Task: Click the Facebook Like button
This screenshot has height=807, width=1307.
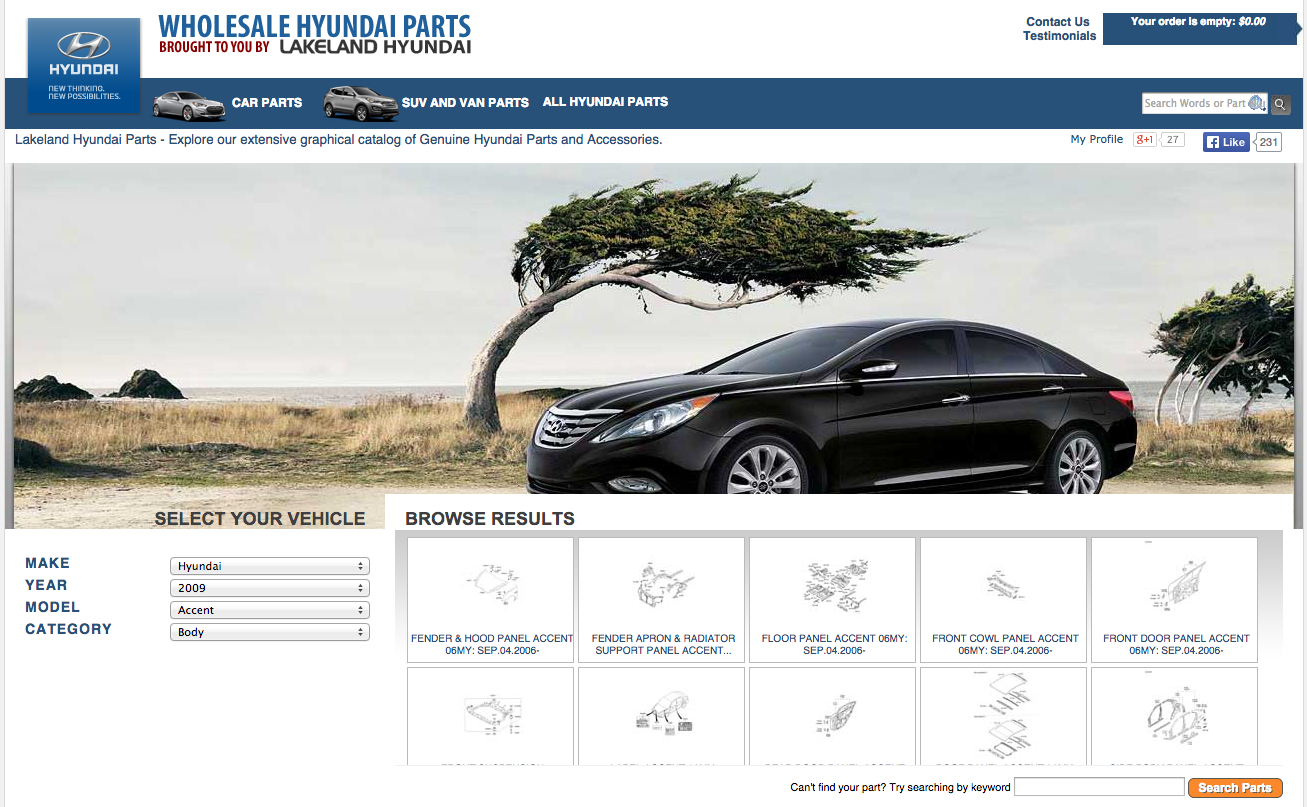Action: click(x=1226, y=142)
